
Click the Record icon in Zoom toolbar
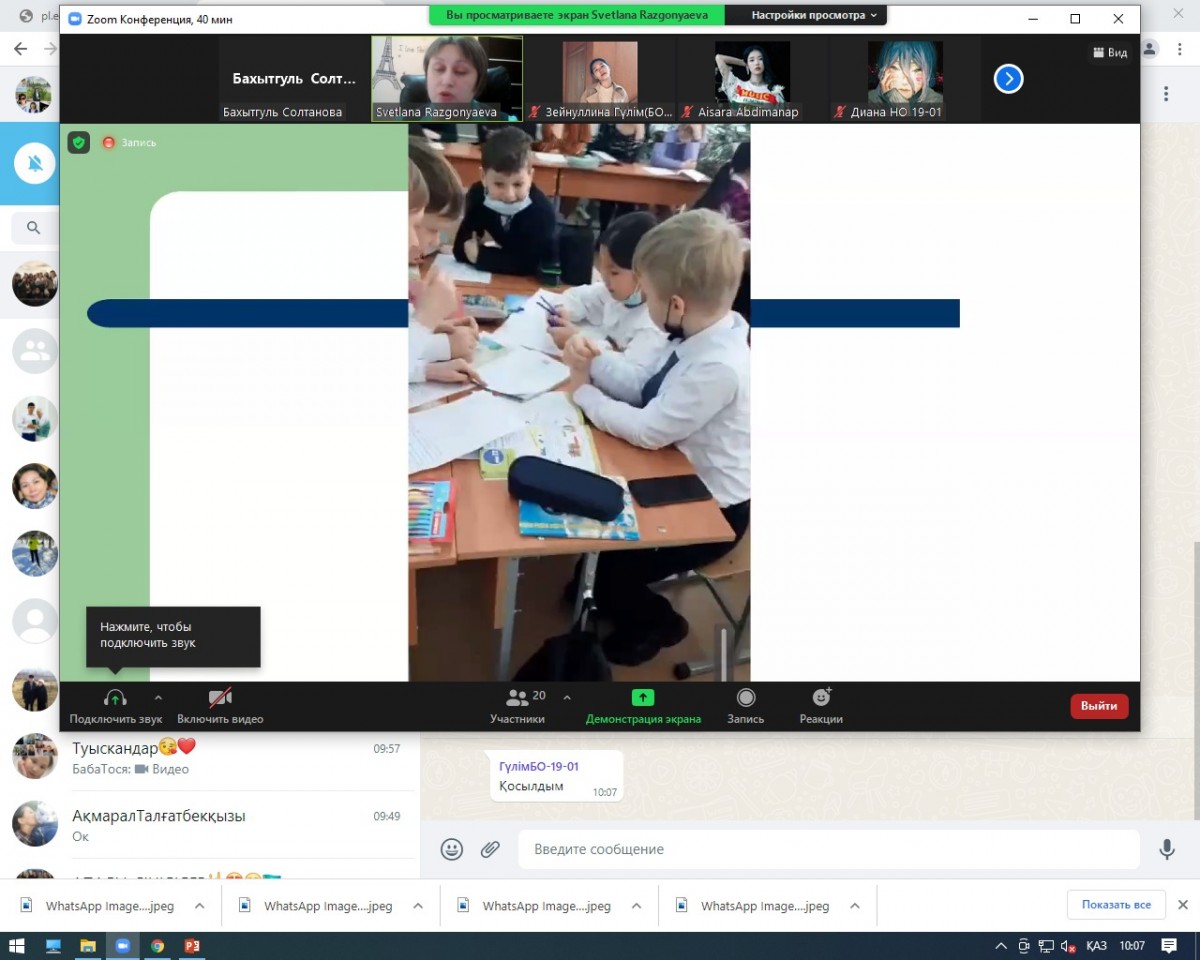tap(745, 697)
